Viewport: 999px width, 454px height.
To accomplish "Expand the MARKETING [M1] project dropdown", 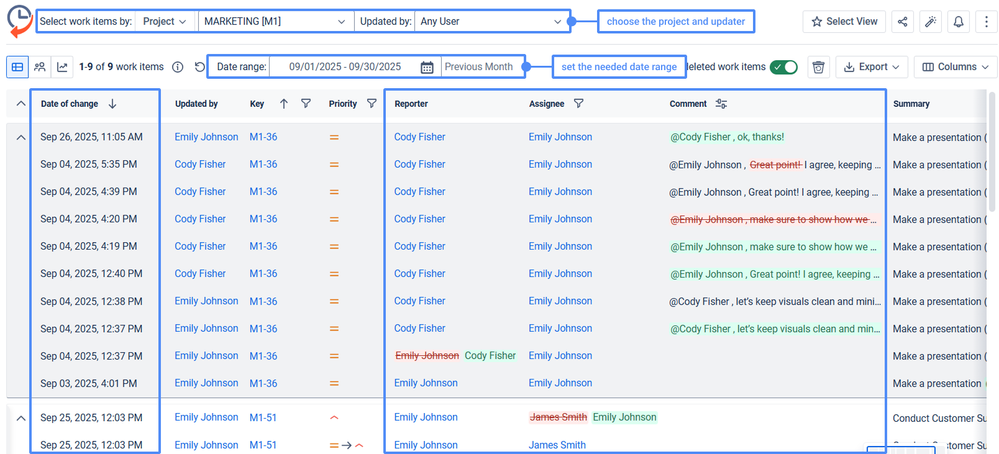I will pyautogui.click(x=275, y=21).
